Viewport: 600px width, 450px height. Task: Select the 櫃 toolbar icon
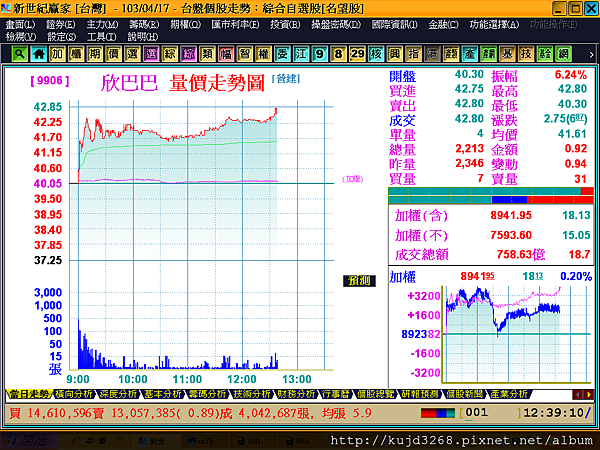coord(76,54)
